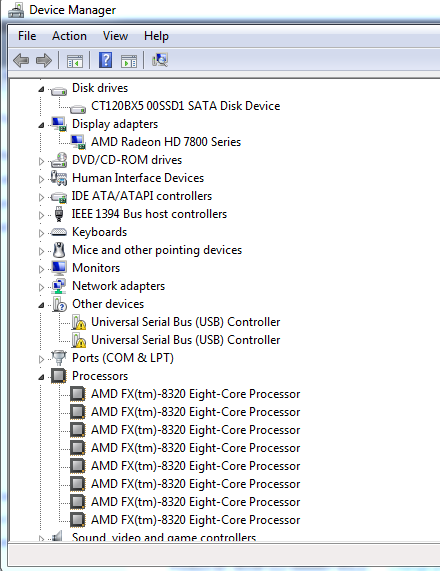
Task: Click the second USB Controller warning icon
Action: click(x=78, y=340)
